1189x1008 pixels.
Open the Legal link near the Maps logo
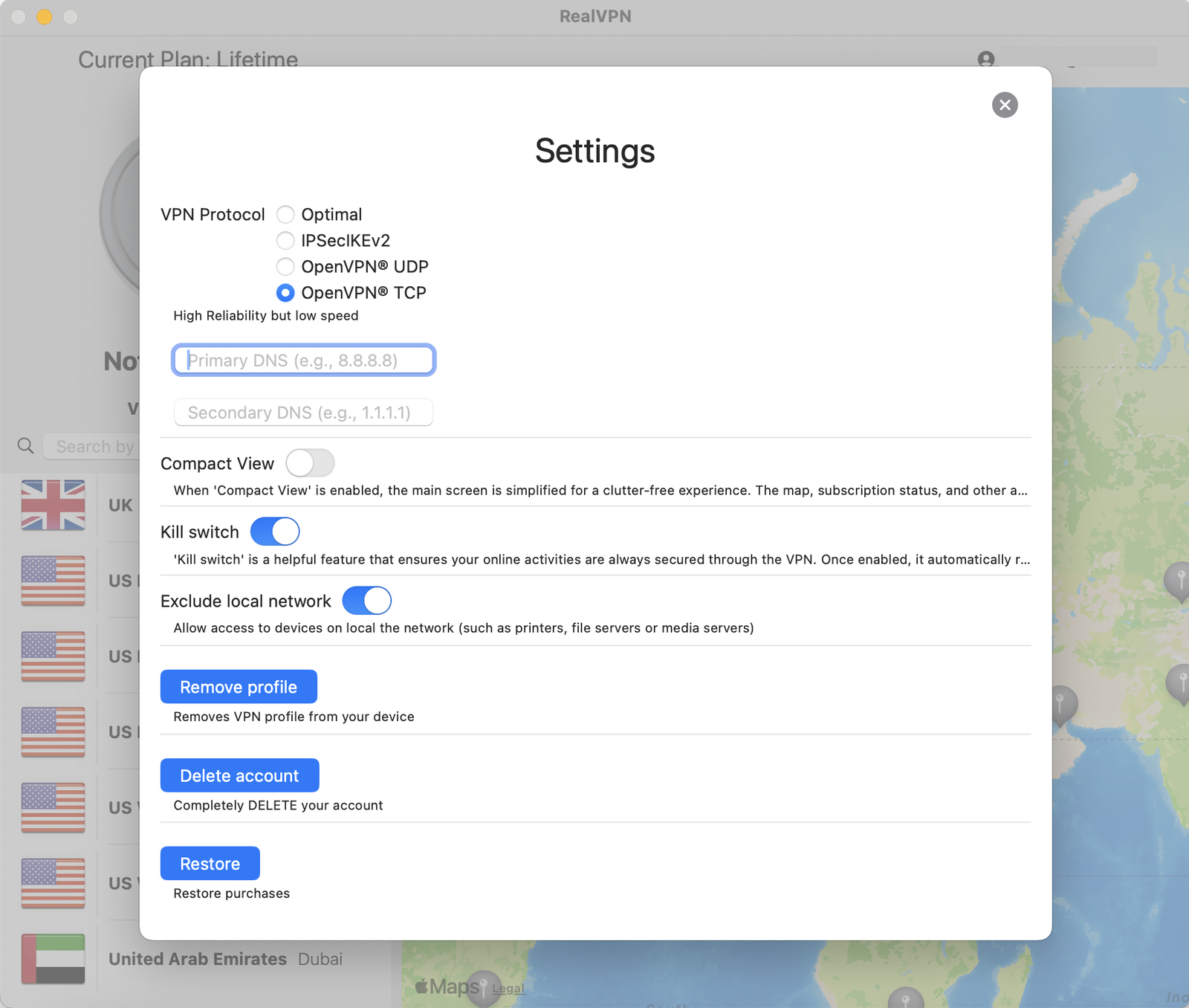(x=508, y=988)
